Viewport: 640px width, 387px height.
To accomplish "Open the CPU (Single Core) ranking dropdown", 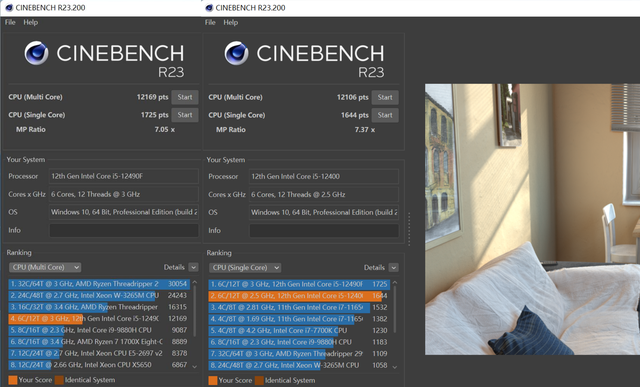I will 245,268.
